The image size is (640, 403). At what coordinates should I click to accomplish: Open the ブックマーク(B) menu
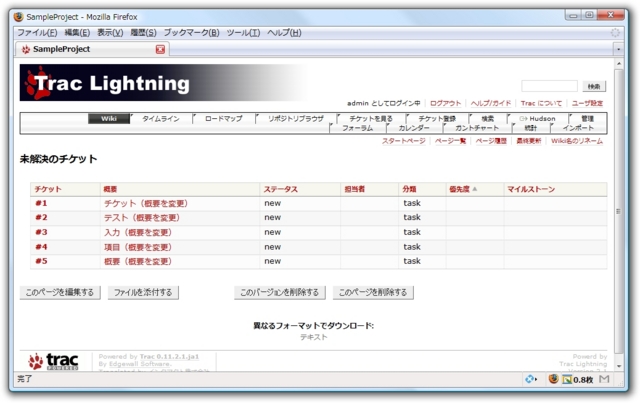point(191,33)
